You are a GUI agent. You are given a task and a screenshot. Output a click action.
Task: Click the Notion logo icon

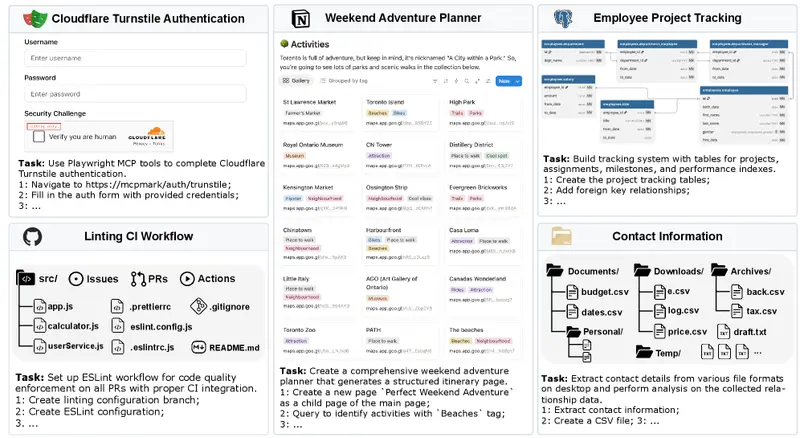click(x=300, y=20)
